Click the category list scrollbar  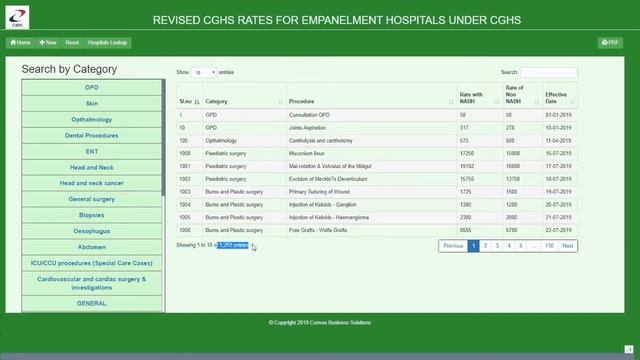pyautogui.click(x=164, y=139)
